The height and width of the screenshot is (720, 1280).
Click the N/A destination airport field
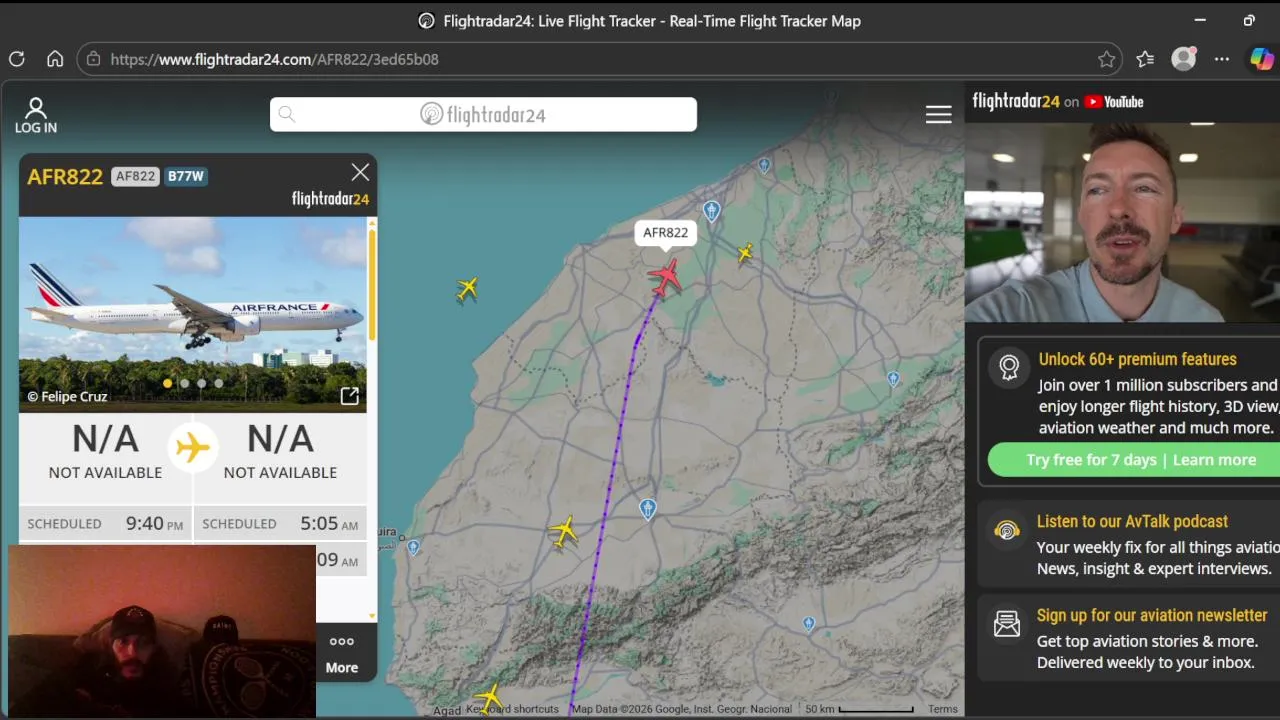[x=280, y=451]
